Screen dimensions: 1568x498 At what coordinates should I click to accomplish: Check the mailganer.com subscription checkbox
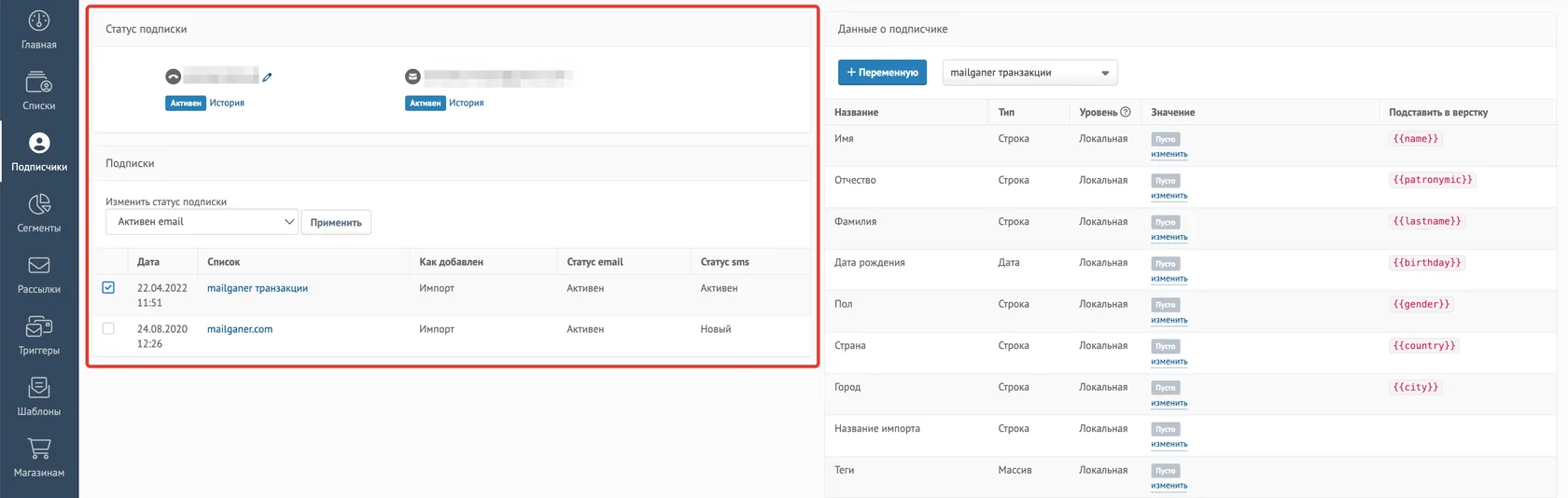tap(108, 328)
